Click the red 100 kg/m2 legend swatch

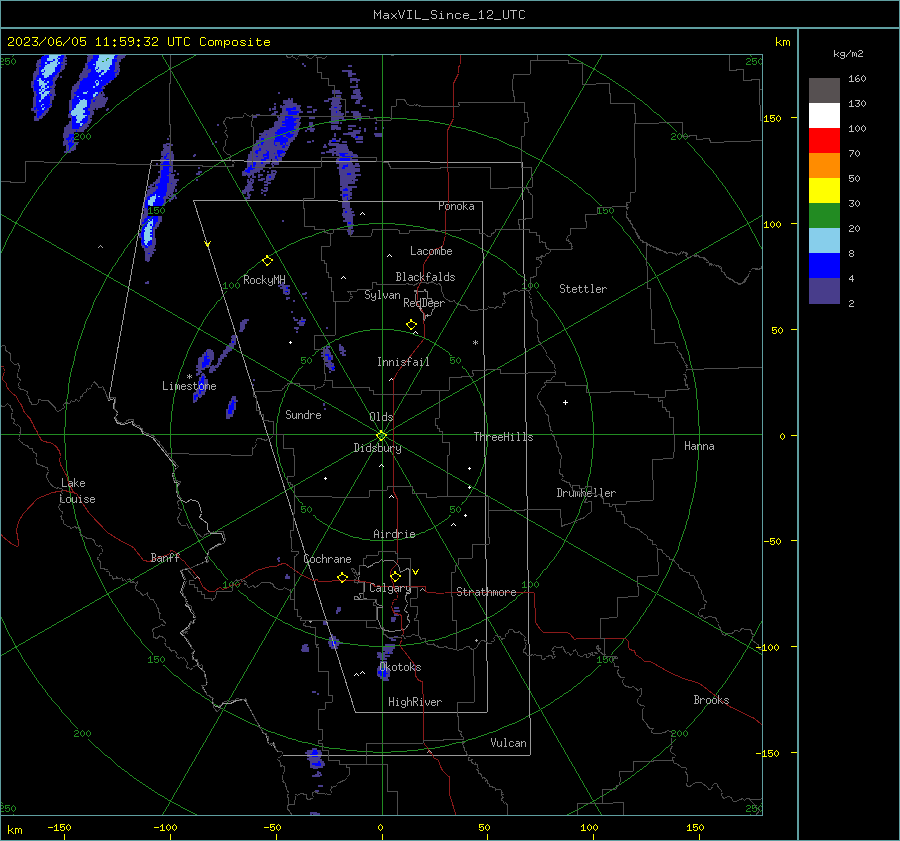coord(824,141)
